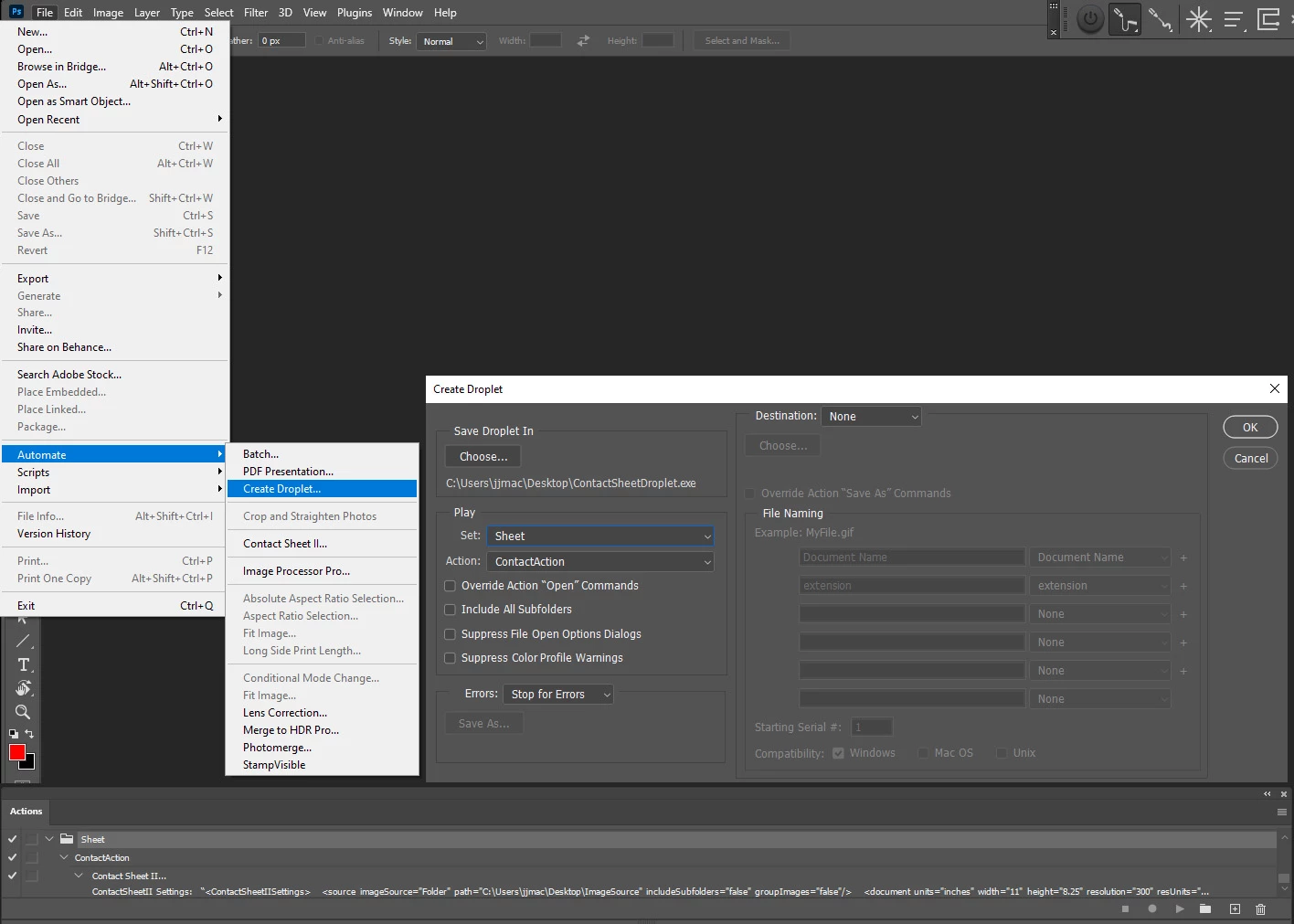Choose Batch... from Automate submenu

[322, 454]
